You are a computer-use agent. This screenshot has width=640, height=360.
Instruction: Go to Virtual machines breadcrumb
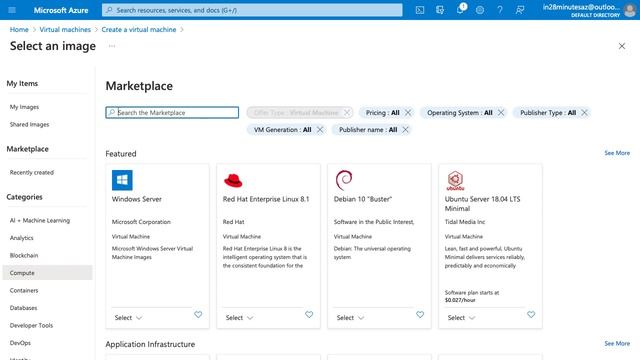coord(65,29)
